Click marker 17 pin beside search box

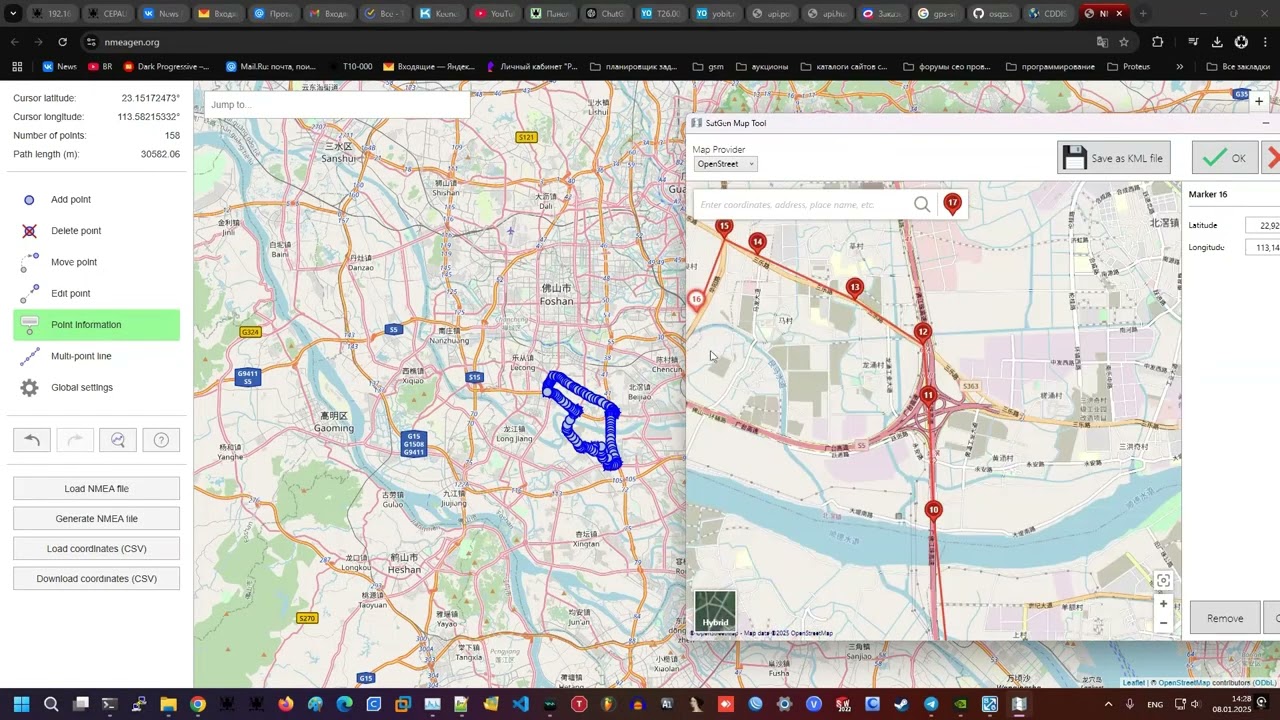click(952, 204)
